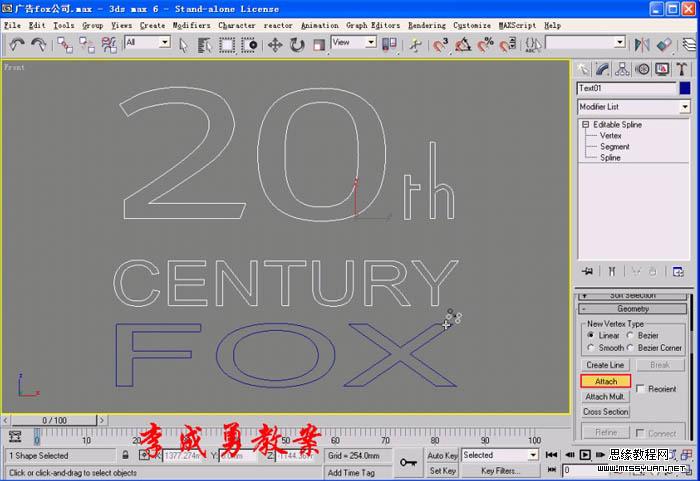Activate the Select and Rotate tool
The image size is (700, 481).
click(297, 45)
